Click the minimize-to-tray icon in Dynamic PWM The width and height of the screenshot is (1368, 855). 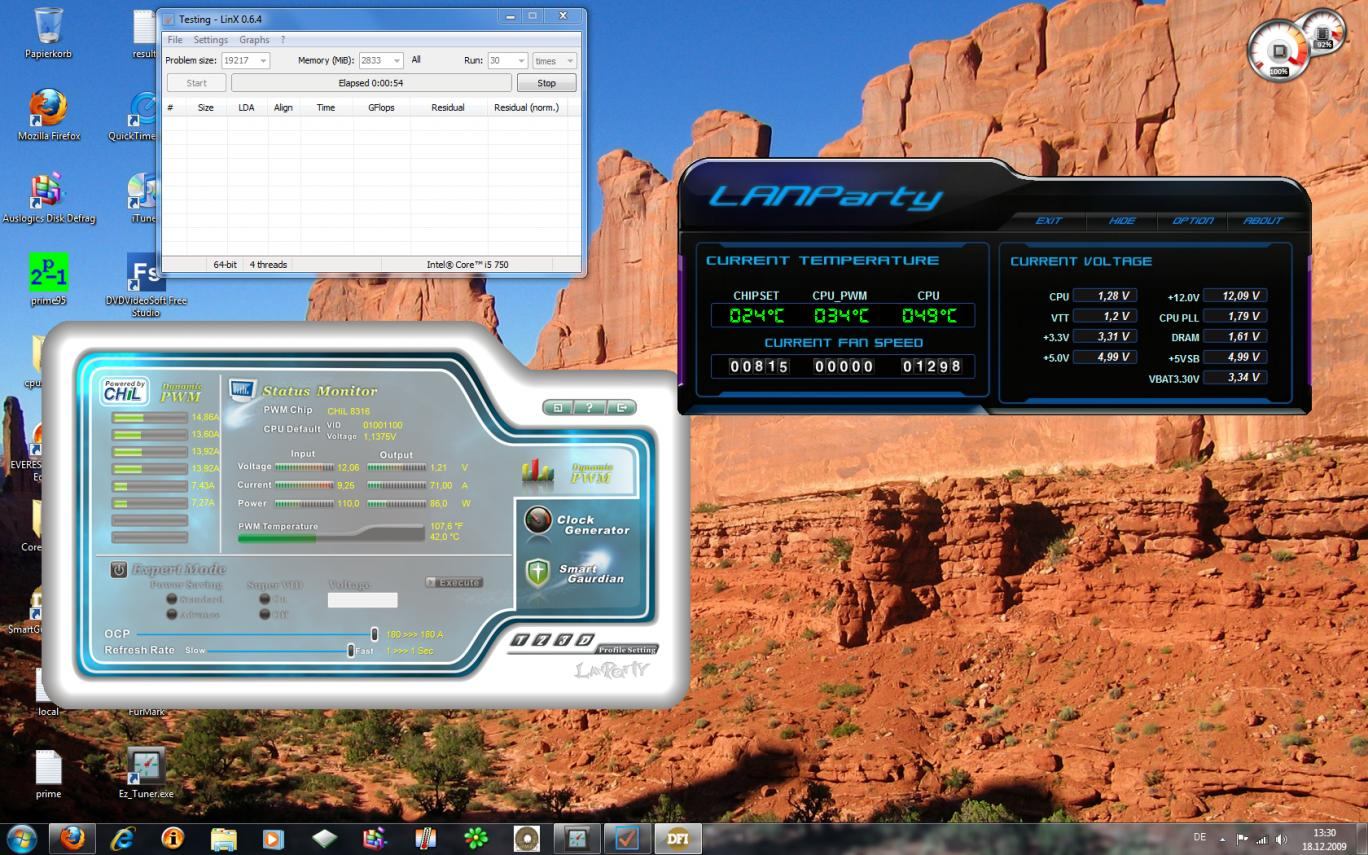pyautogui.click(x=557, y=407)
